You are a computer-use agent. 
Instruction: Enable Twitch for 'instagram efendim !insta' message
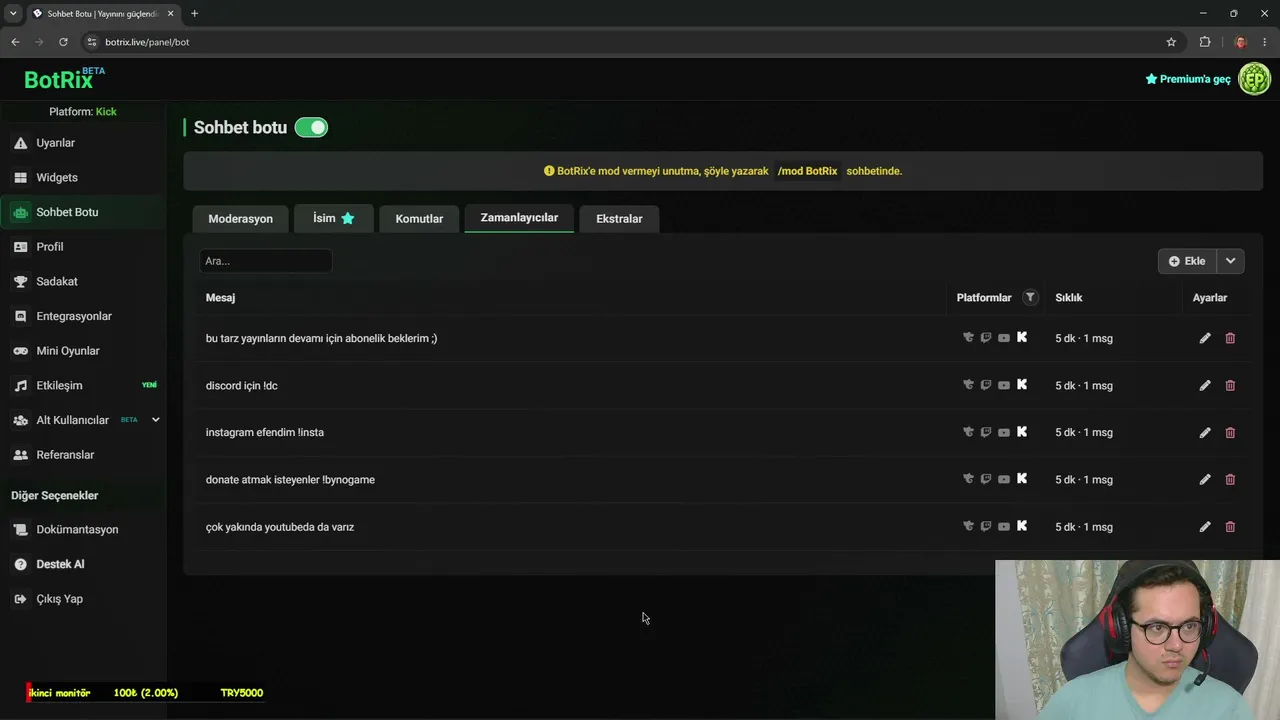tap(986, 432)
